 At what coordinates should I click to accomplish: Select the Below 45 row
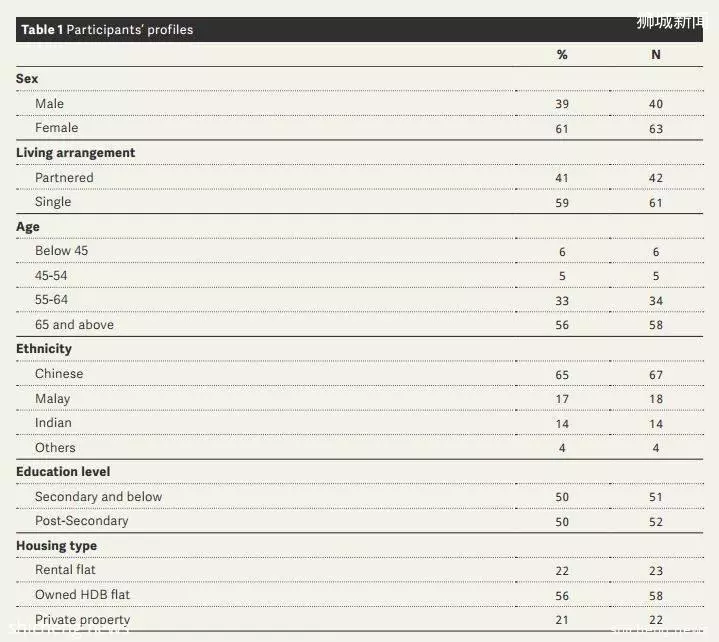360,251
